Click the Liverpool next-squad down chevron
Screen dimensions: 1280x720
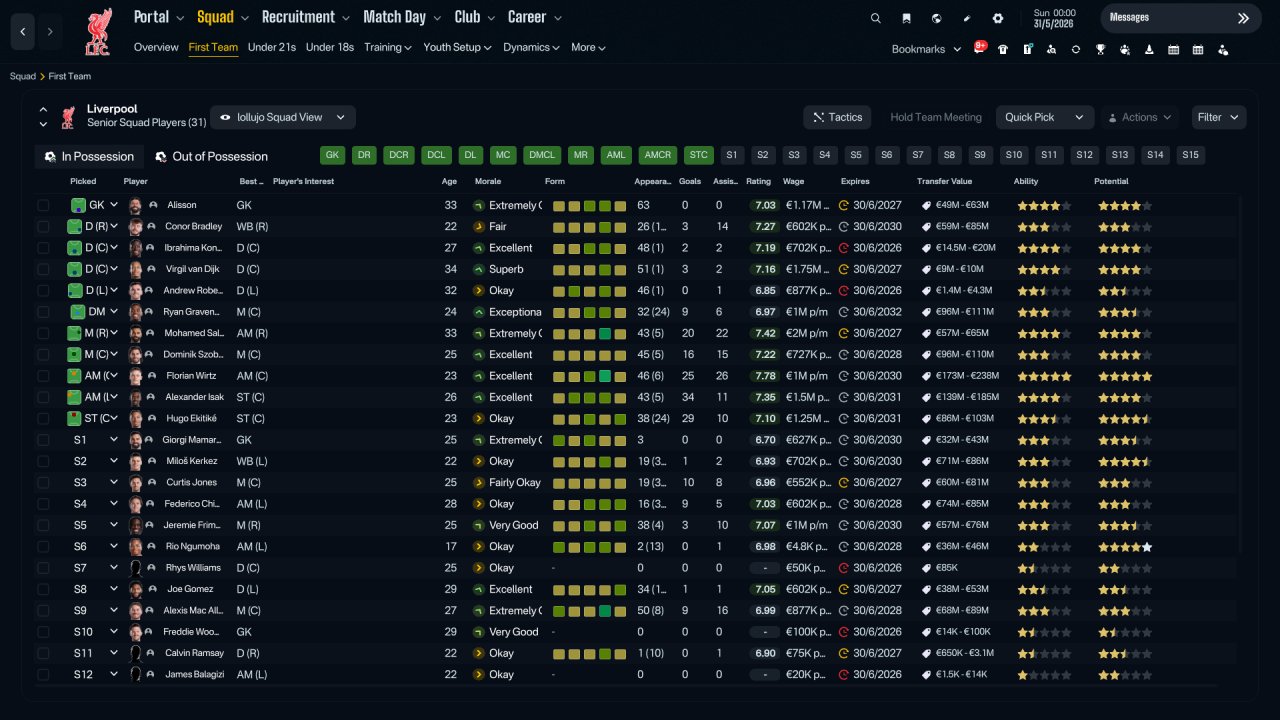point(43,125)
